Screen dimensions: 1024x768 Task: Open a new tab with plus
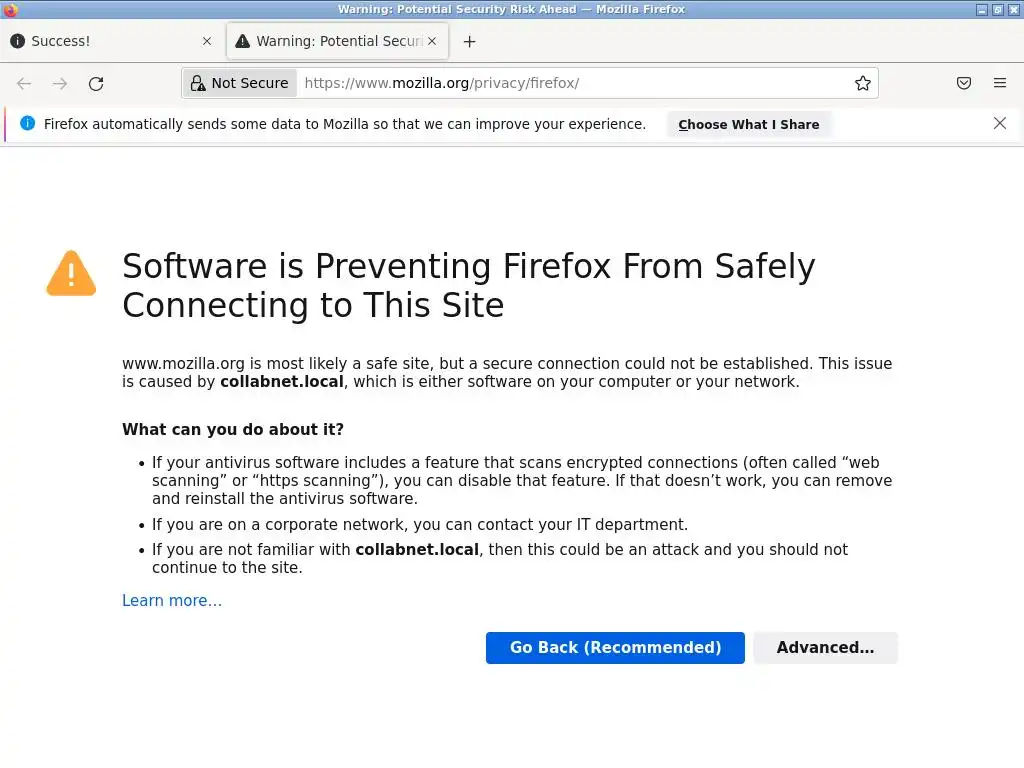click(x=470, y=41)
